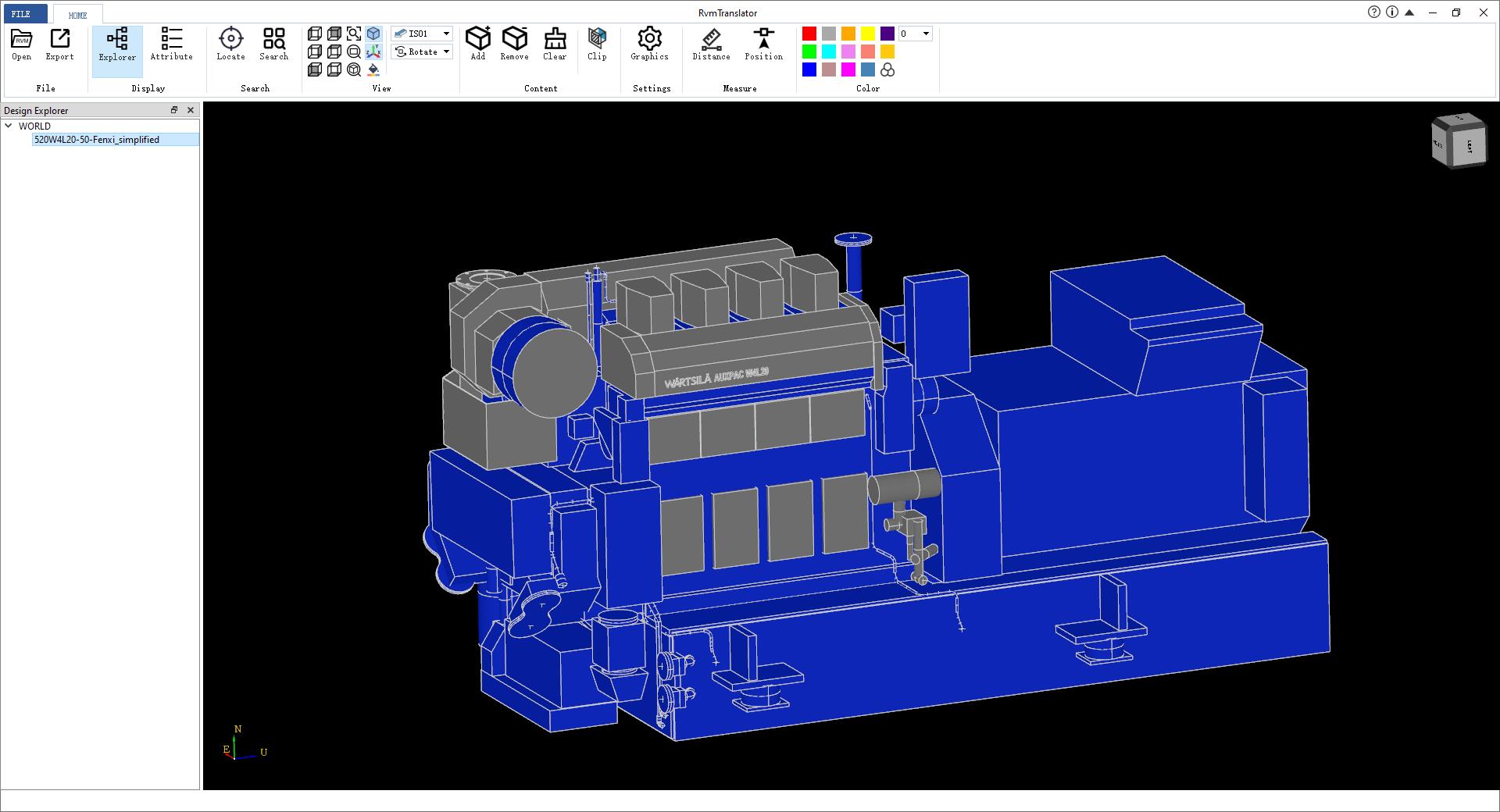Select the middle-row second cube view icon
The width and height of the screenshot is (1500, 812).
334,52
